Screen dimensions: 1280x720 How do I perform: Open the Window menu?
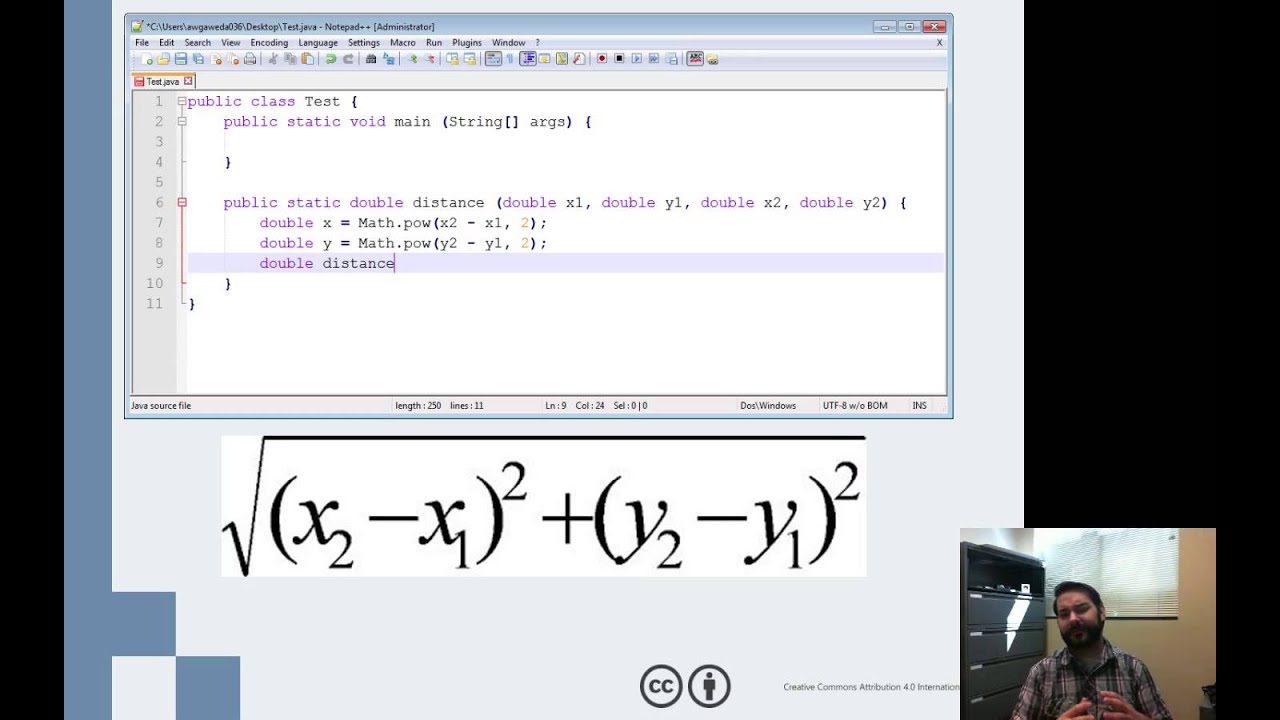(508, 43)
